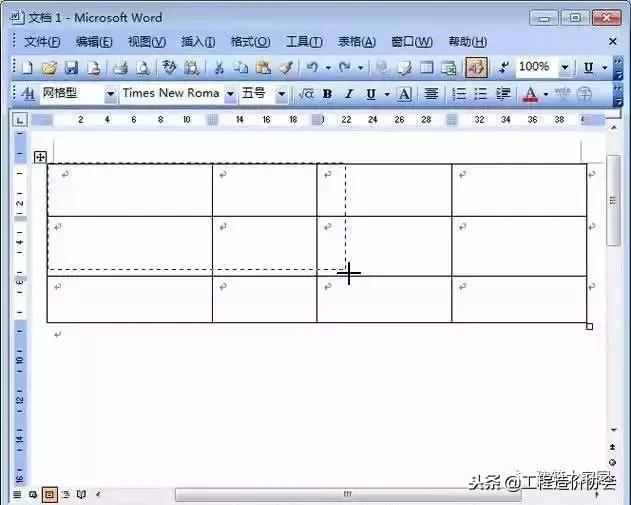Cut selection with scissors icon
This screenshot has height=505, width=631.
[219, 68]
